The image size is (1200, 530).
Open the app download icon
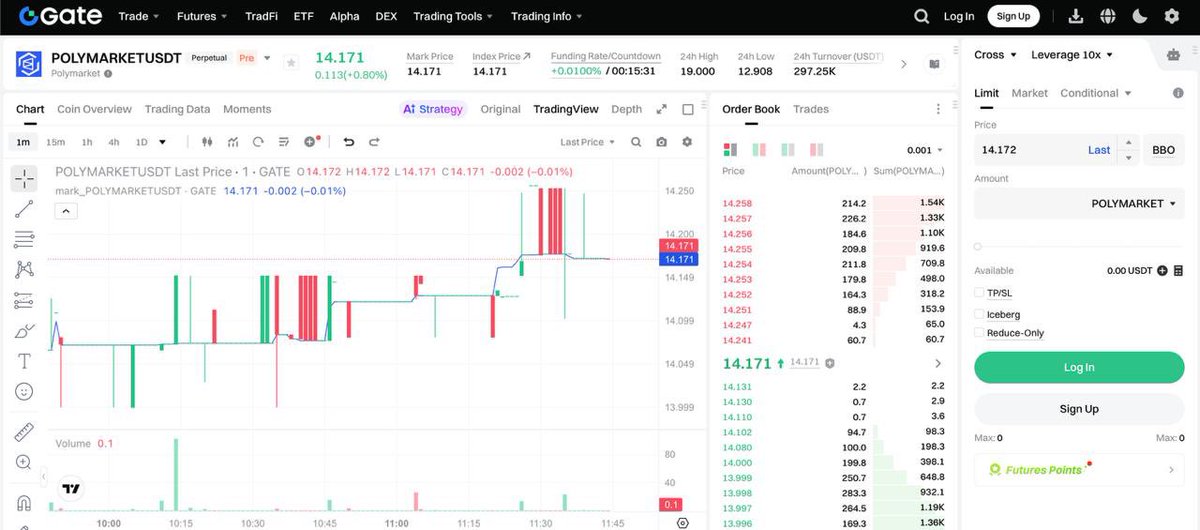1076,16
